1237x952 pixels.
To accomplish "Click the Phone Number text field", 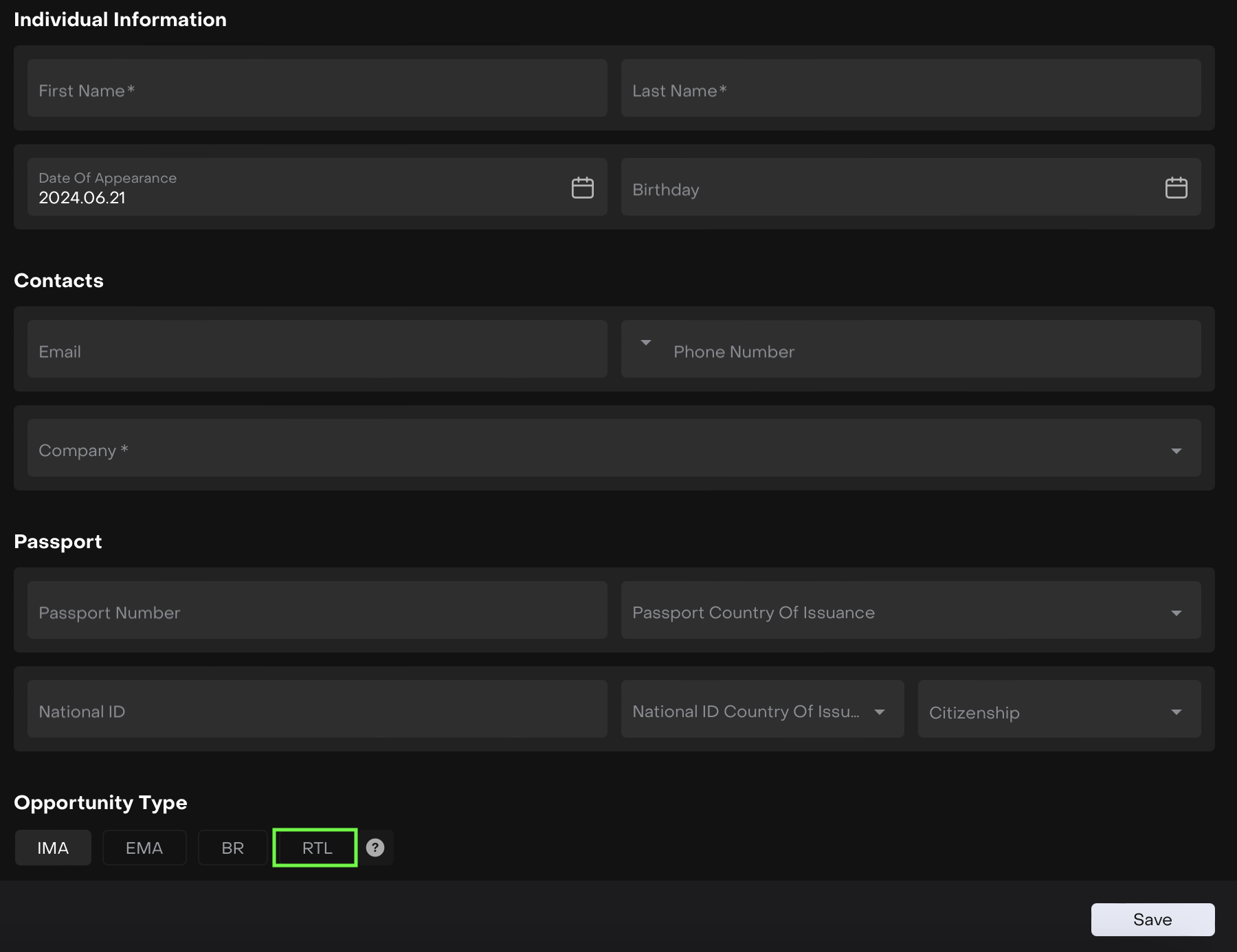I will click(928, 351).
